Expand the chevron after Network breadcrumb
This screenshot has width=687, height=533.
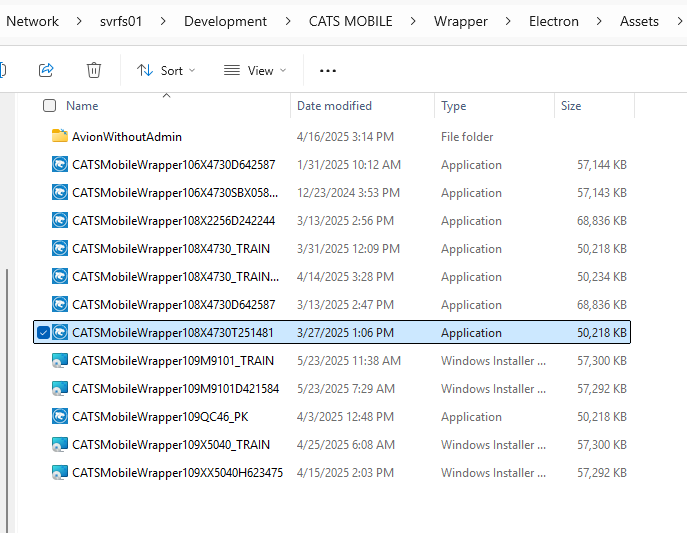(79, 21)
